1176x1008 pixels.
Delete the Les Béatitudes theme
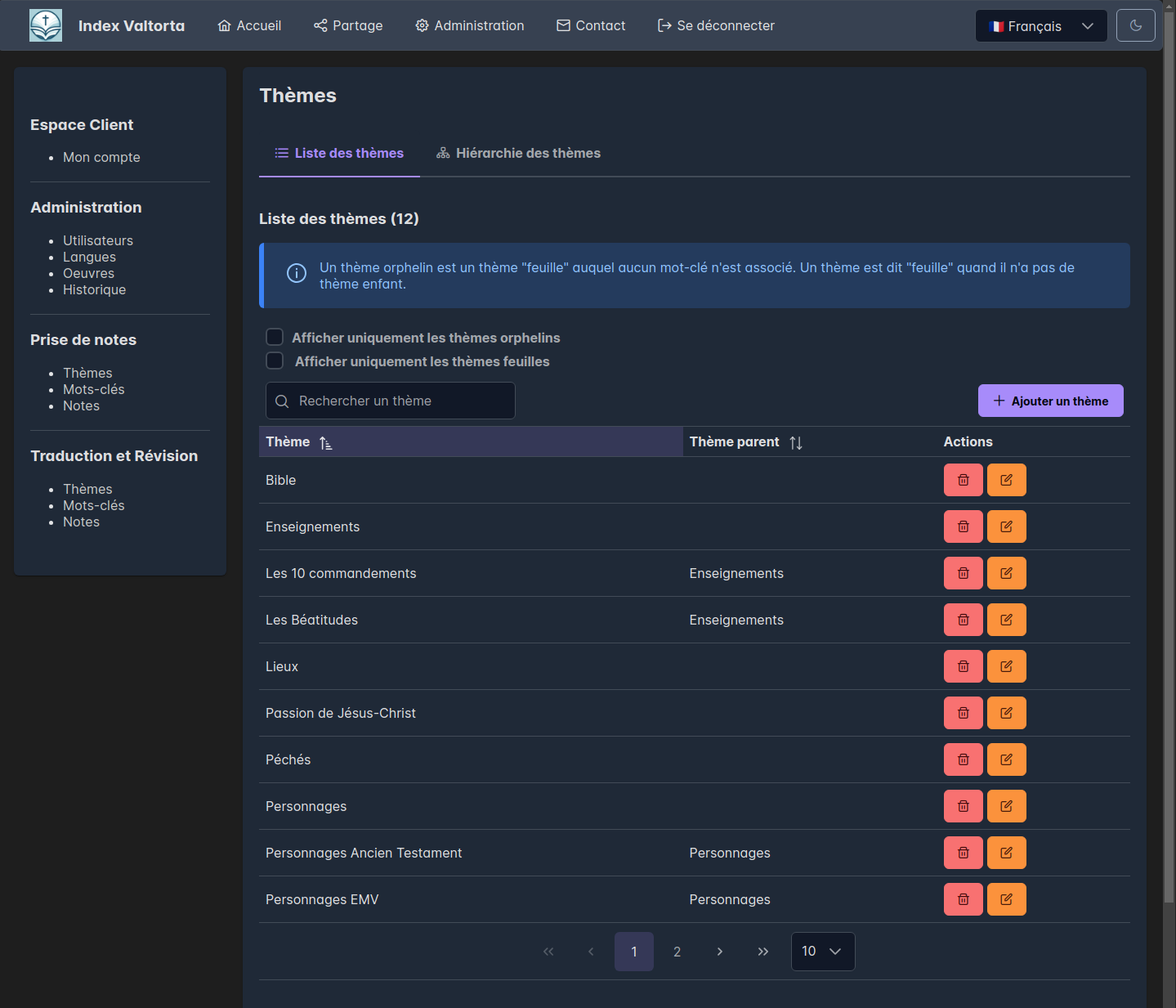(963, 620)
